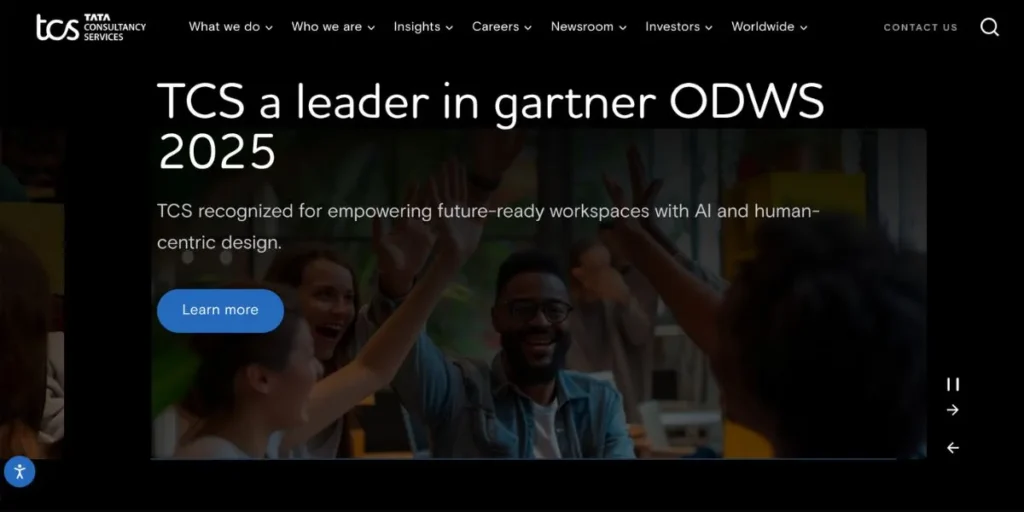This screenshot has height=512, width=1024.
Task: Go to next carousel slide arrow
Action: pyautogui.click(x=953, y=410)
